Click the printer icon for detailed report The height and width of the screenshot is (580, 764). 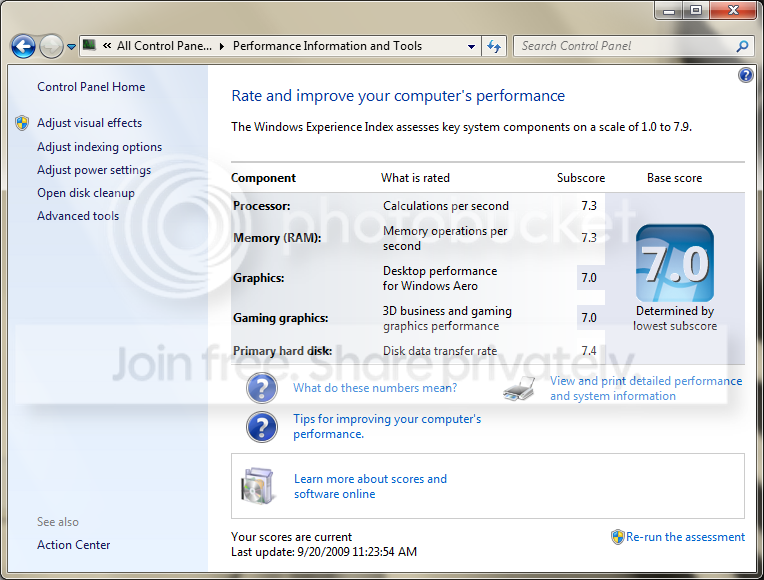tap(519, 388)
